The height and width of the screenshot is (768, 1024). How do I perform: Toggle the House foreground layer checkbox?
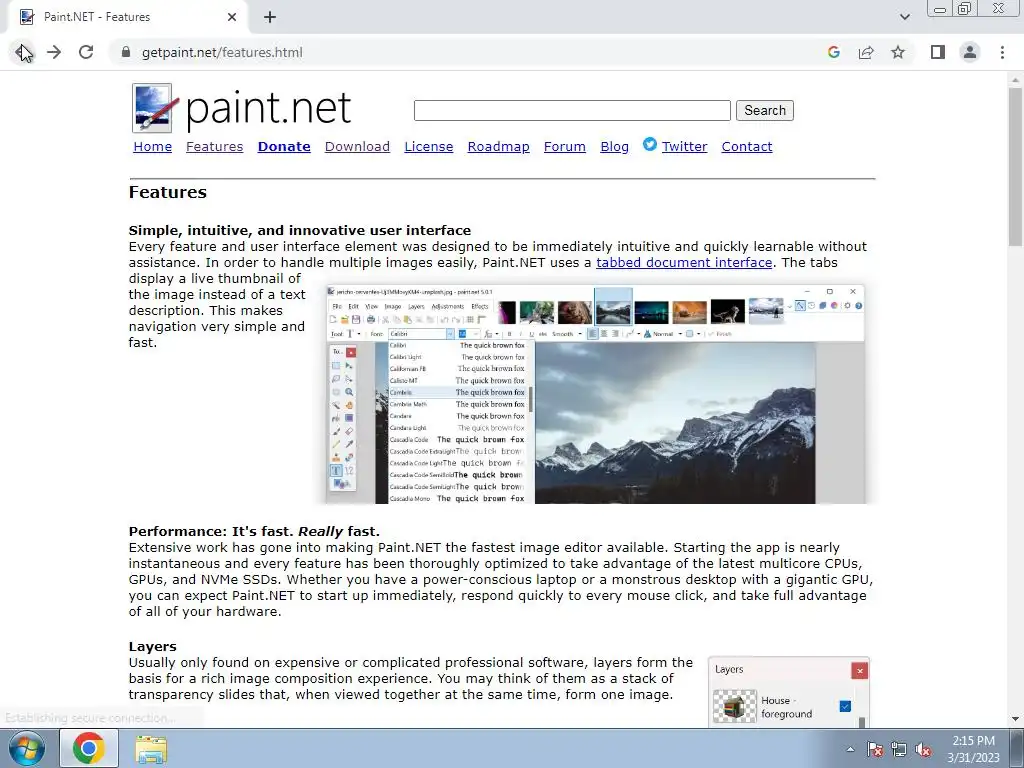point(845,706)
